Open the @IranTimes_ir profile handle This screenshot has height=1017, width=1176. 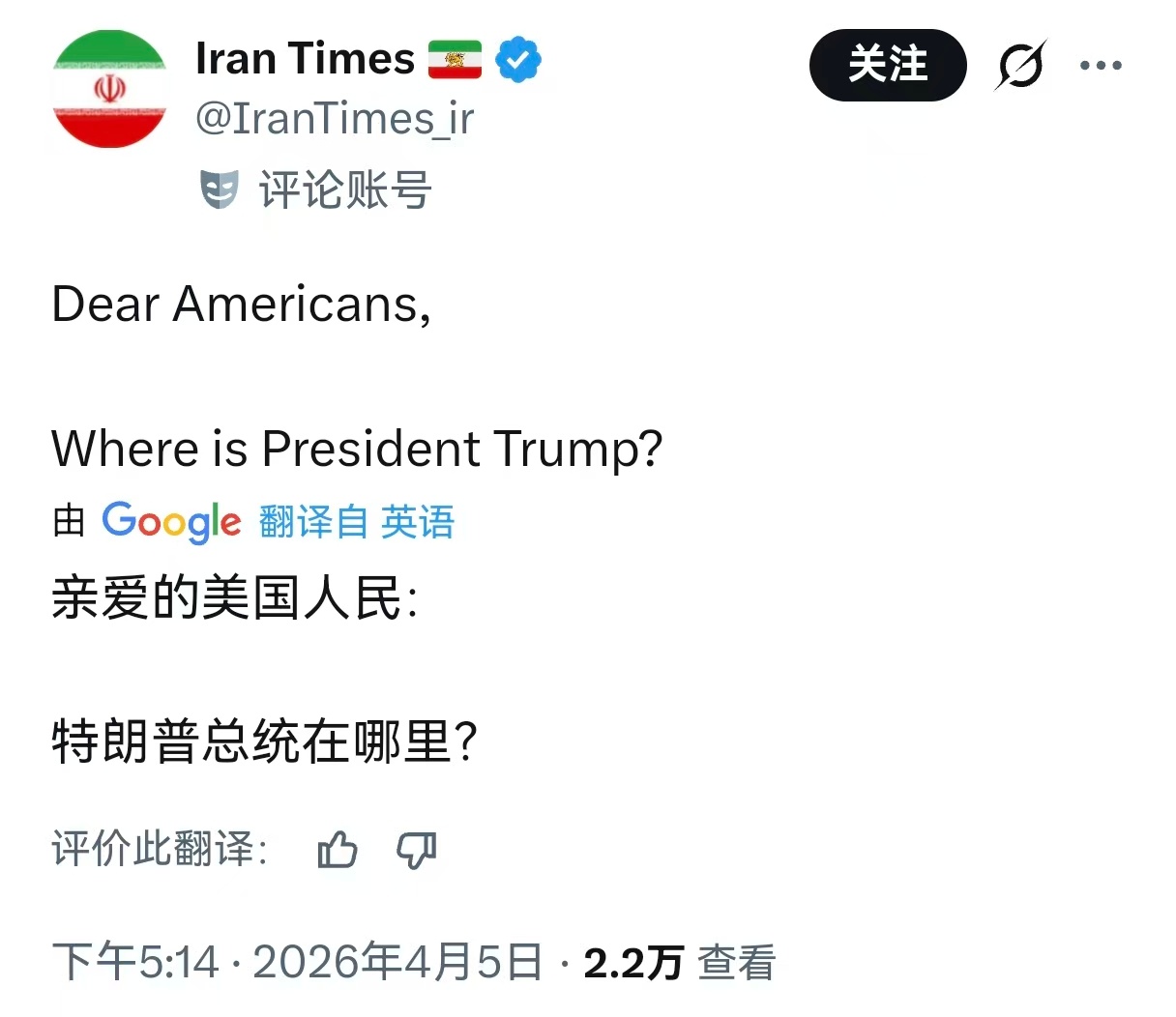(x=335, y=118)
